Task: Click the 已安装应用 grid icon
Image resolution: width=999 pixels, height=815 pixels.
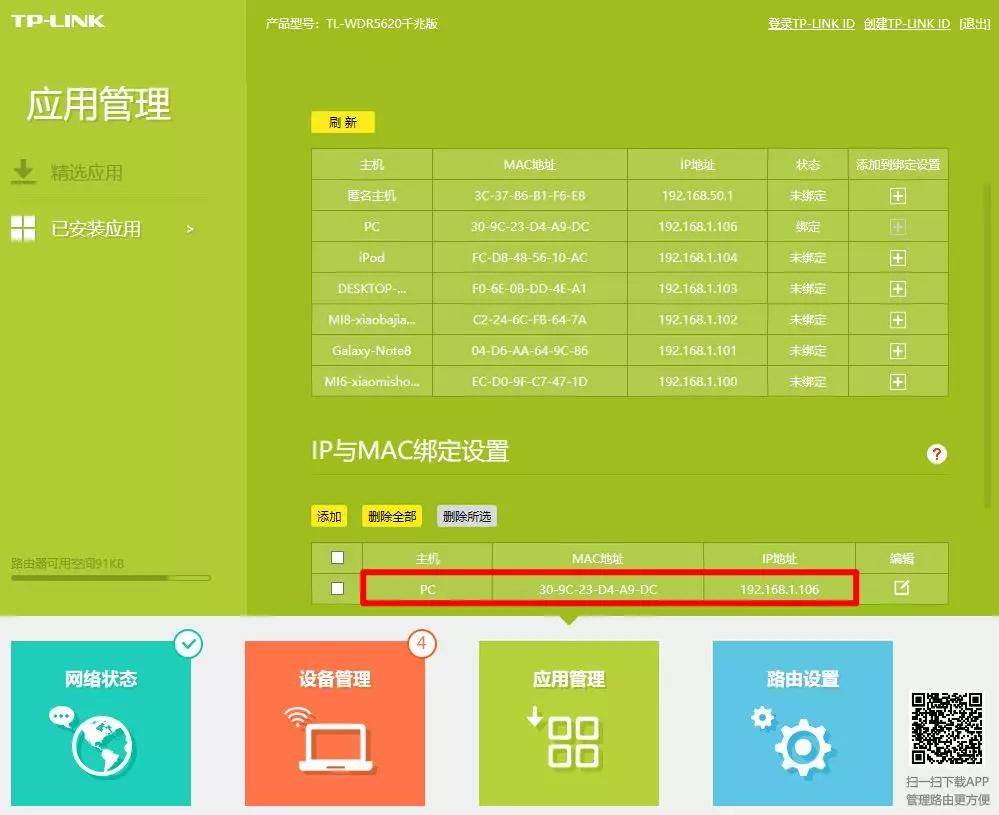Action: pyautogui.click(x=22, y=228)
